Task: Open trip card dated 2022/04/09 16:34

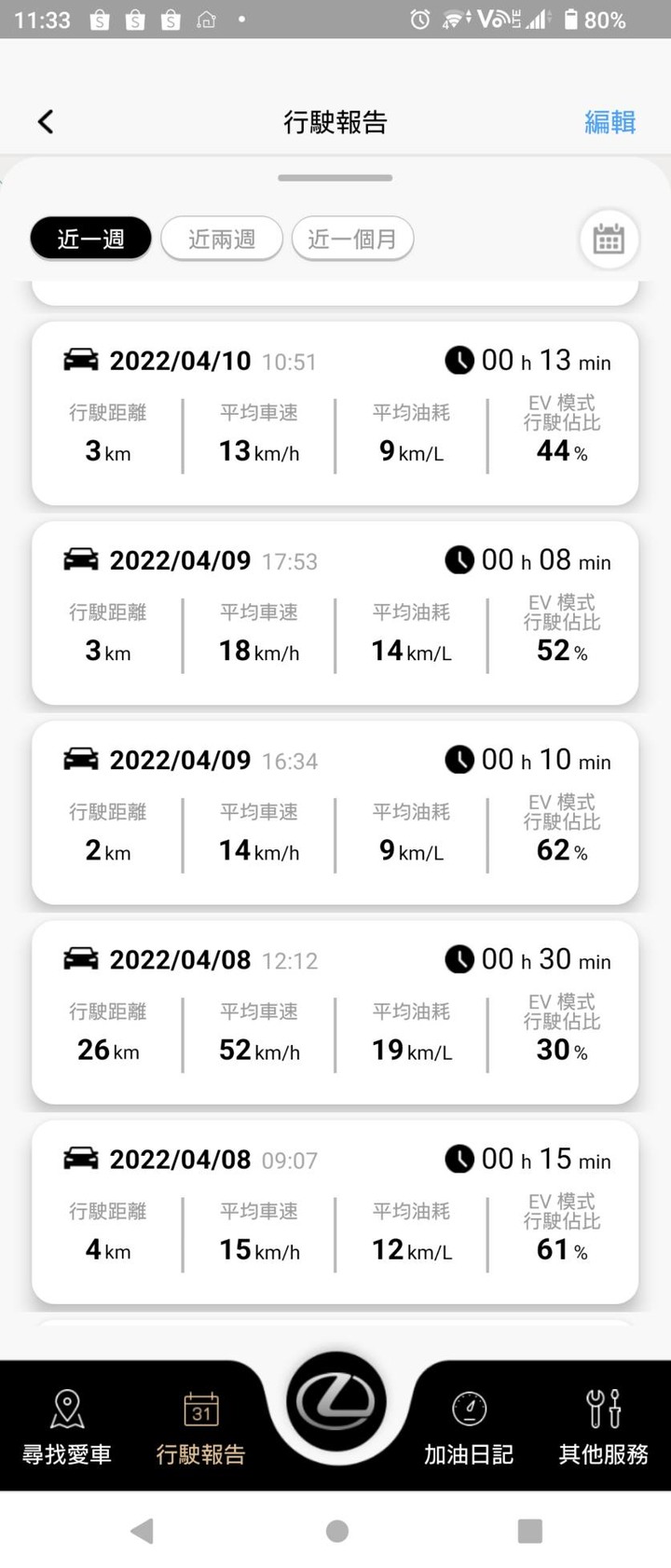Action: pos(335,812)
